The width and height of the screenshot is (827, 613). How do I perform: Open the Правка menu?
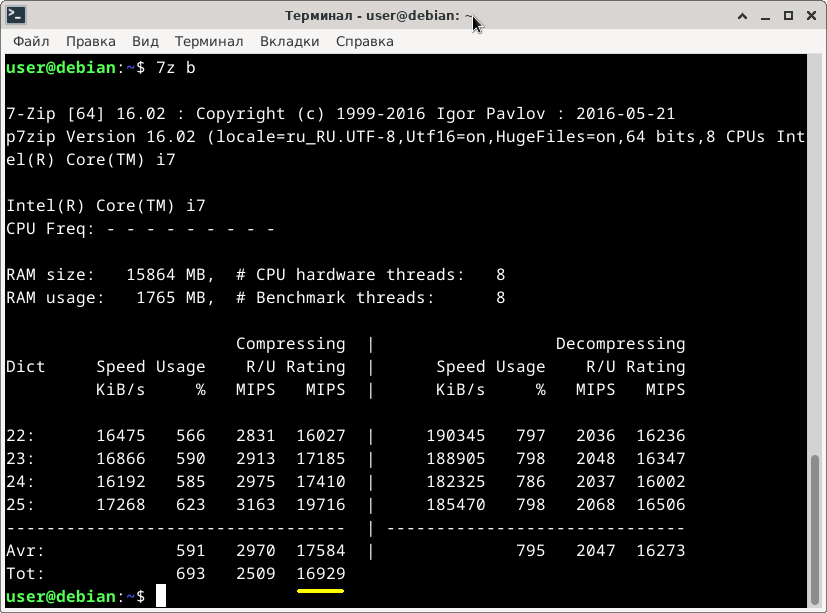click(x=91, y=41)
